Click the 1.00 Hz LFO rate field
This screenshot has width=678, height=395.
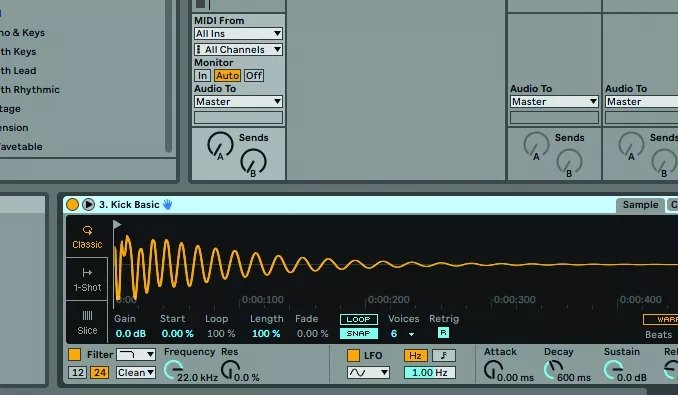pyautogui.click(x=429, y=373)
